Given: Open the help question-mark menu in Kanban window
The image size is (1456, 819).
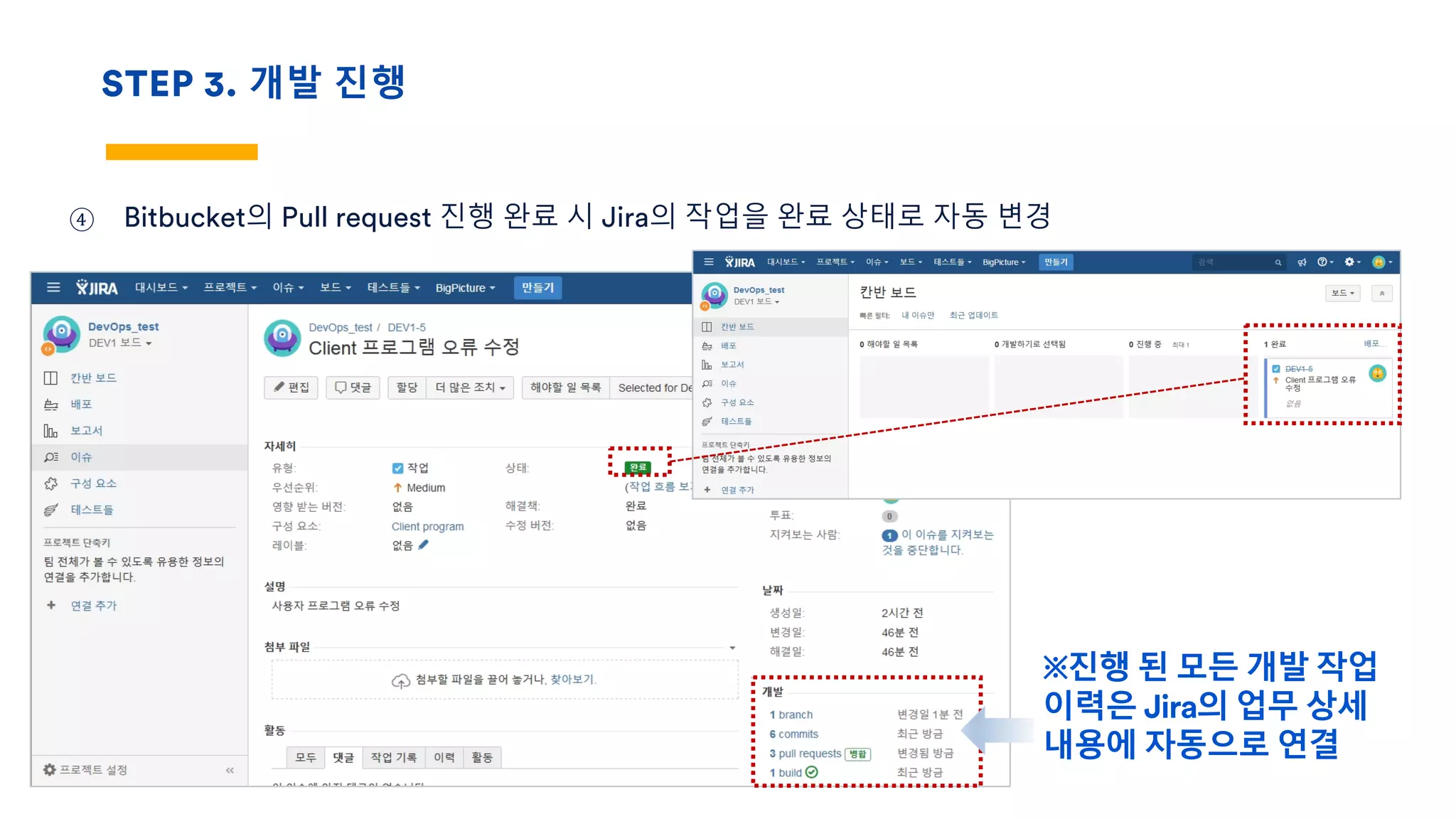Looking at the screenshot, I should tap(1325, 262).
